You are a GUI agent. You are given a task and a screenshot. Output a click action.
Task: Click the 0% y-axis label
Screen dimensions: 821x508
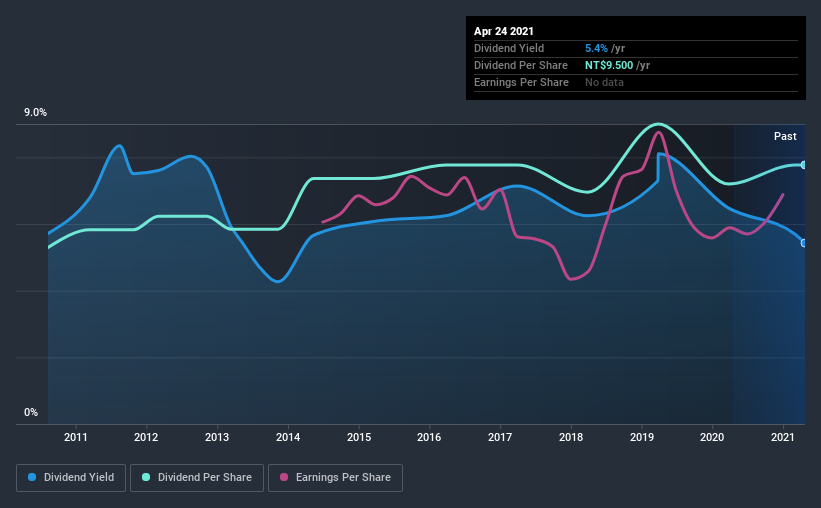[31, 413]
